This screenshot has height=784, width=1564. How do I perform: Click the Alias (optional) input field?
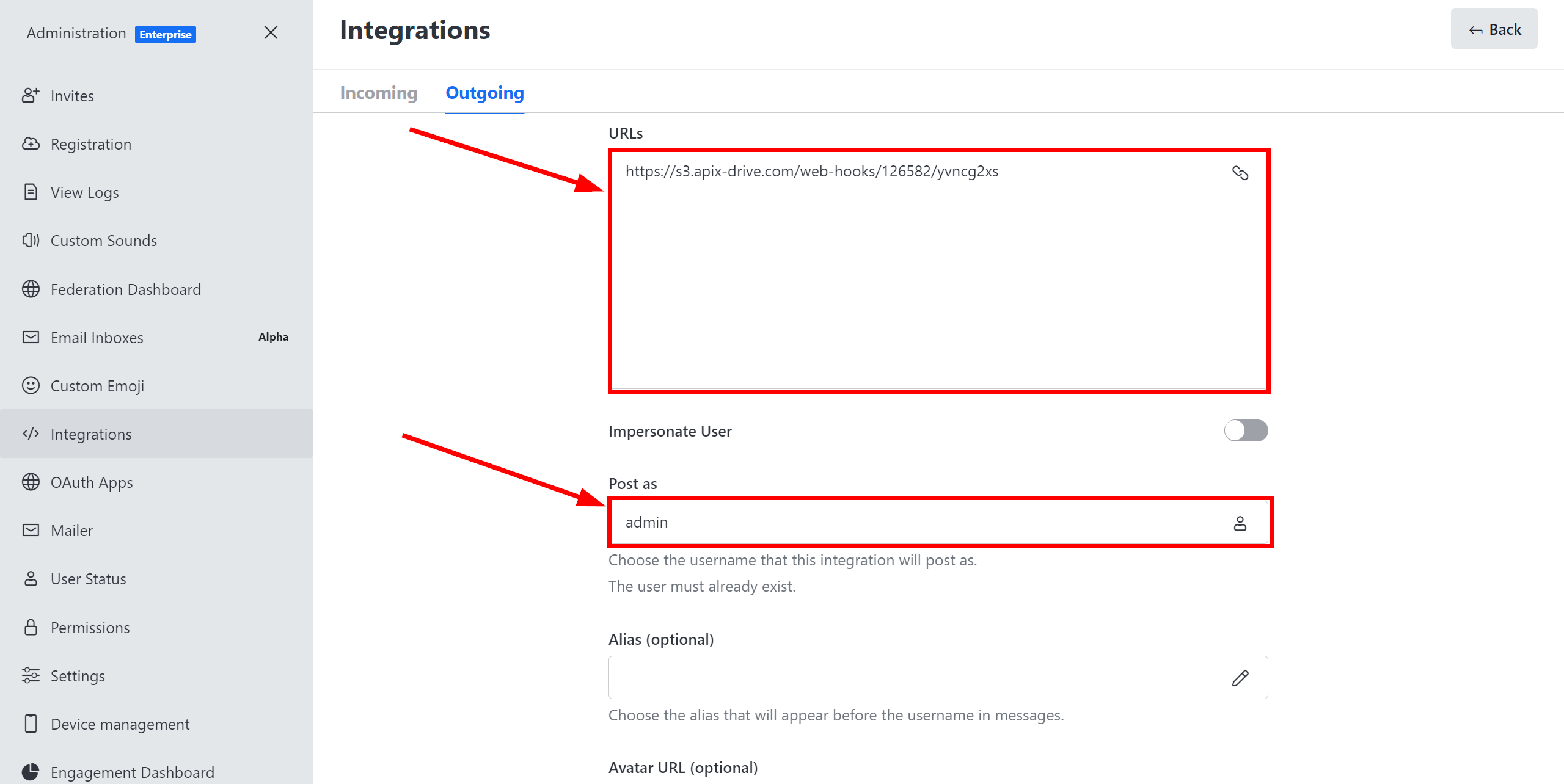pyautogui.click(x=938, y=677)
